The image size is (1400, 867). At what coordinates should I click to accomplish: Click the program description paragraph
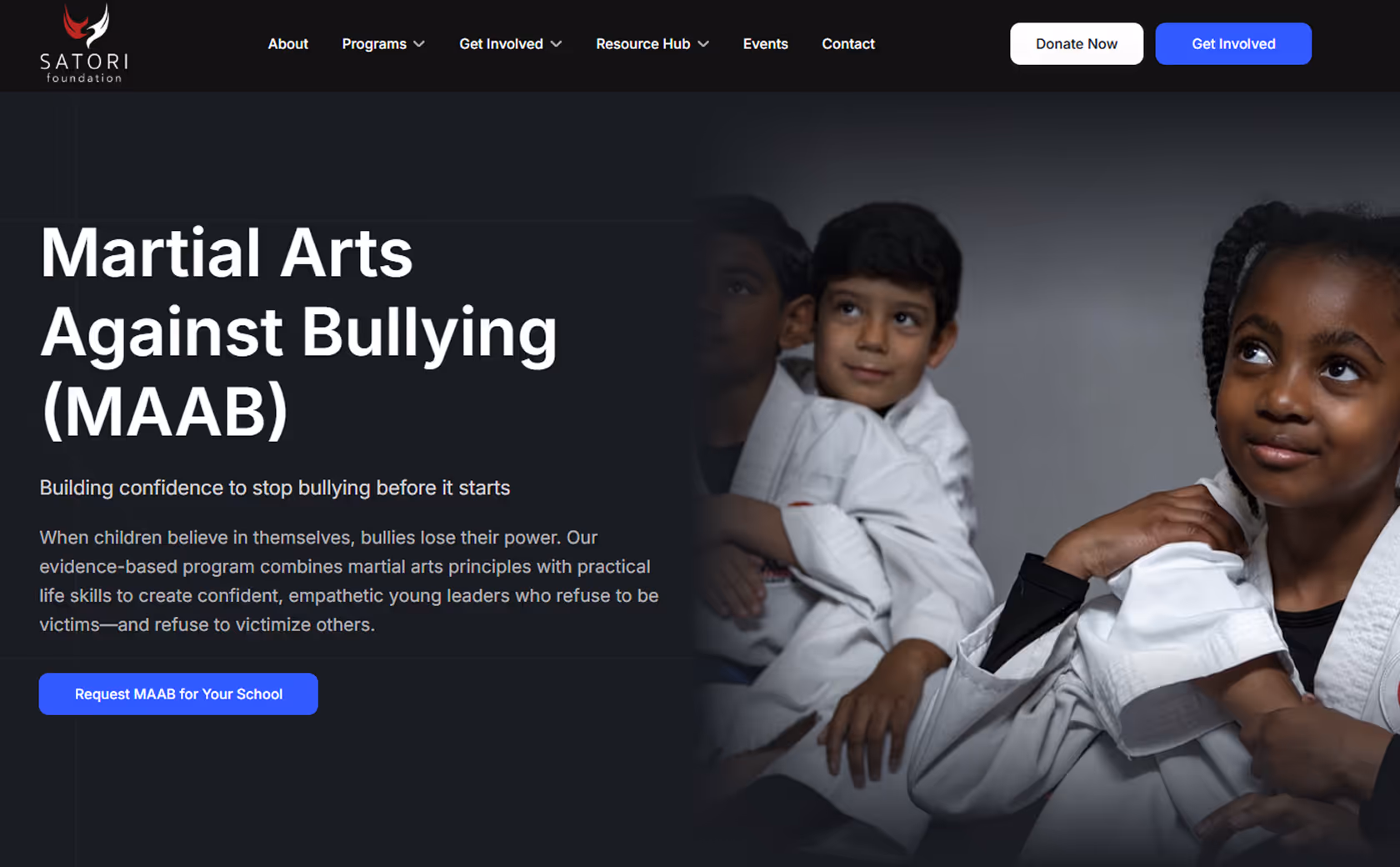[349, 581]
